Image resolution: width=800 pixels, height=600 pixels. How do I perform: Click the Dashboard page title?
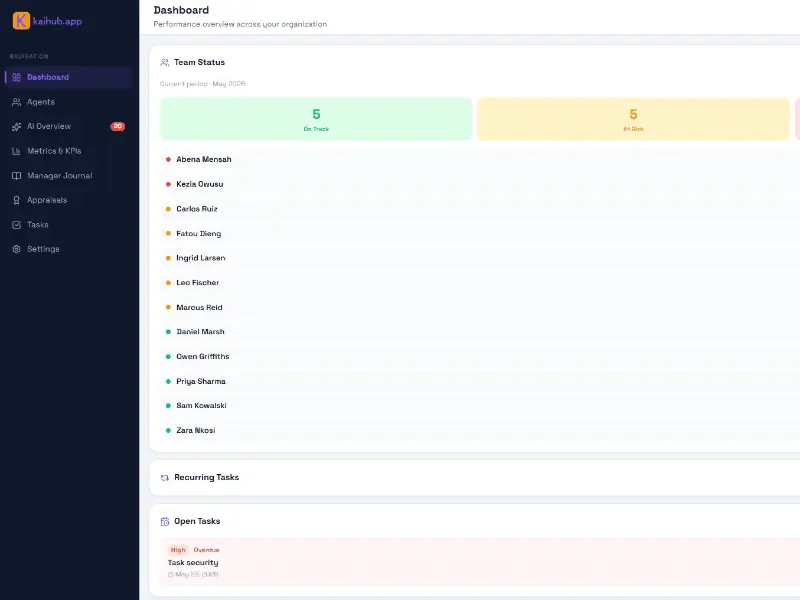(x=181, y=10)
